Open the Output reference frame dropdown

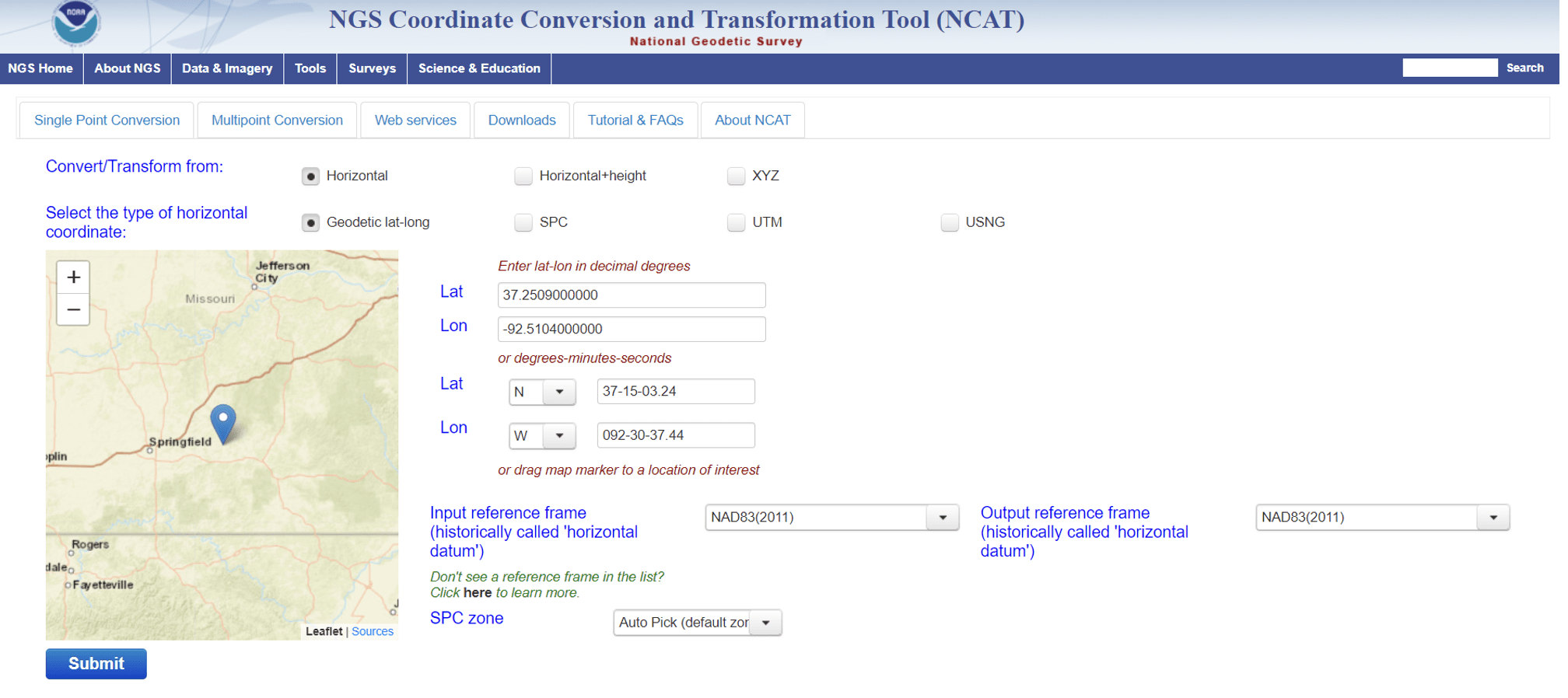[1382, 518]
